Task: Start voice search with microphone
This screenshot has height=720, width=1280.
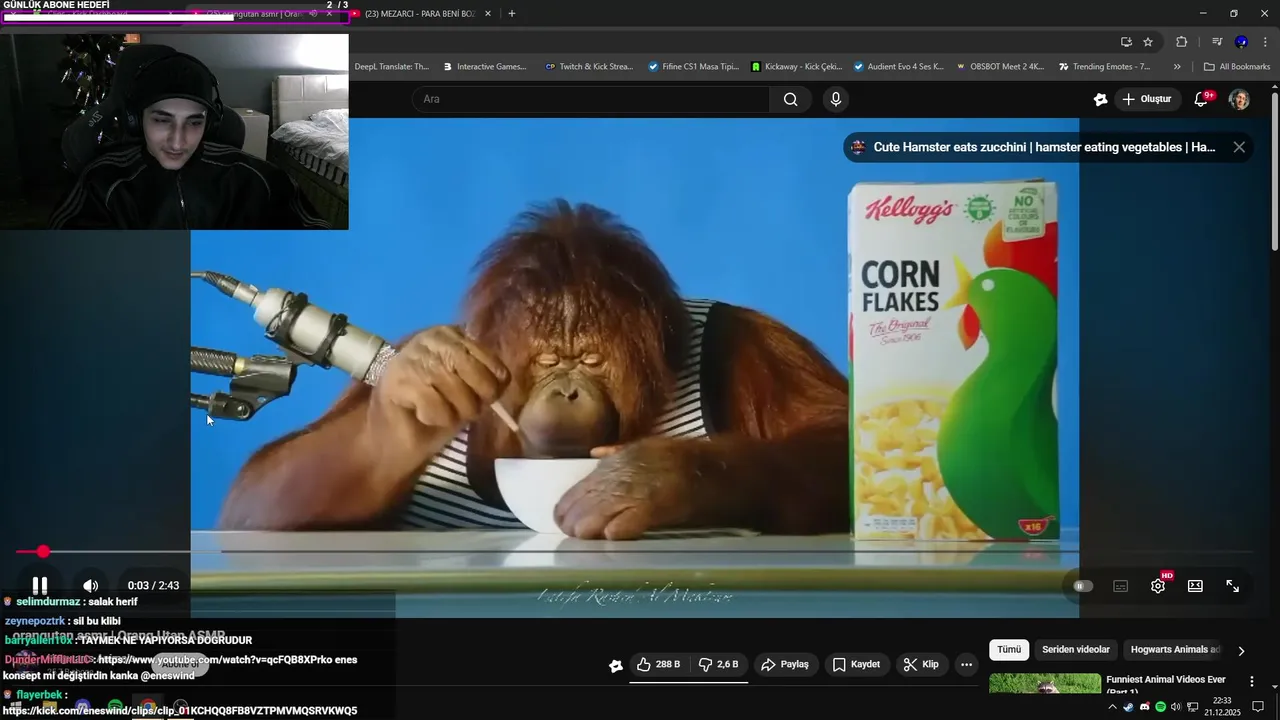Action: [836, 99]
